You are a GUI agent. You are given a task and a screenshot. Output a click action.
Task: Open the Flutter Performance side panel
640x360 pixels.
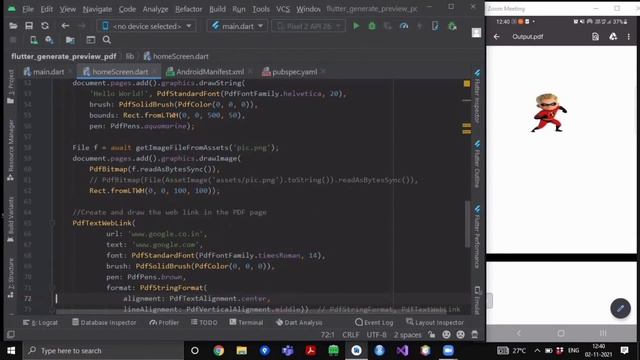point(477,238)
